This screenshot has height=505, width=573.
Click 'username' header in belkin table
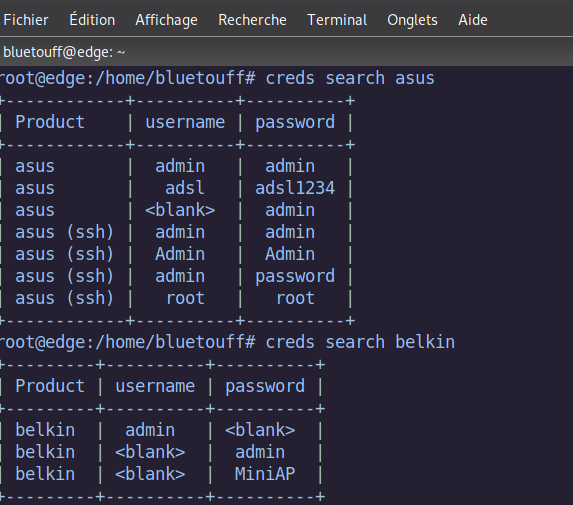155,386
